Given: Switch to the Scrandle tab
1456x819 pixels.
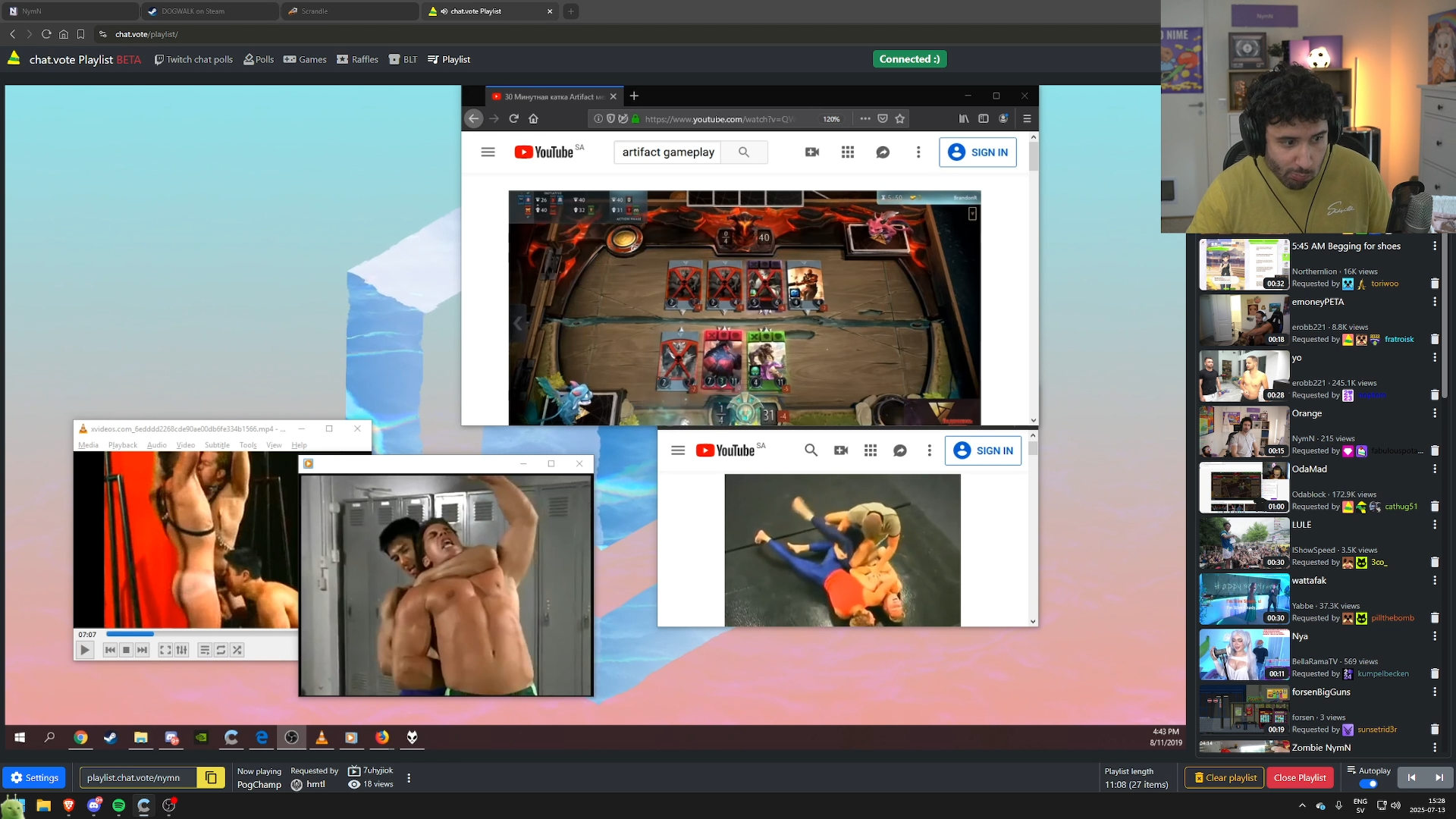Looking at the screenshot, I should [350, 11].
